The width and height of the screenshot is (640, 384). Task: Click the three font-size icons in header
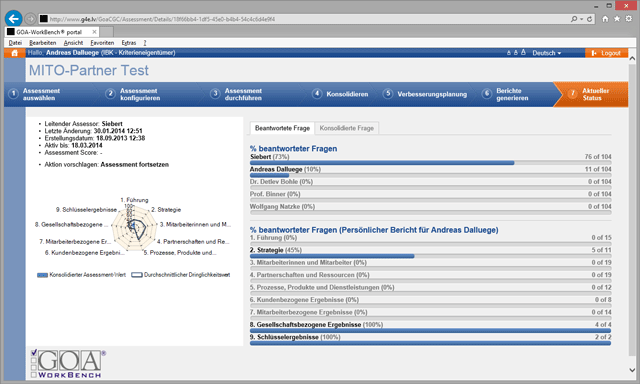click(516, 53)
